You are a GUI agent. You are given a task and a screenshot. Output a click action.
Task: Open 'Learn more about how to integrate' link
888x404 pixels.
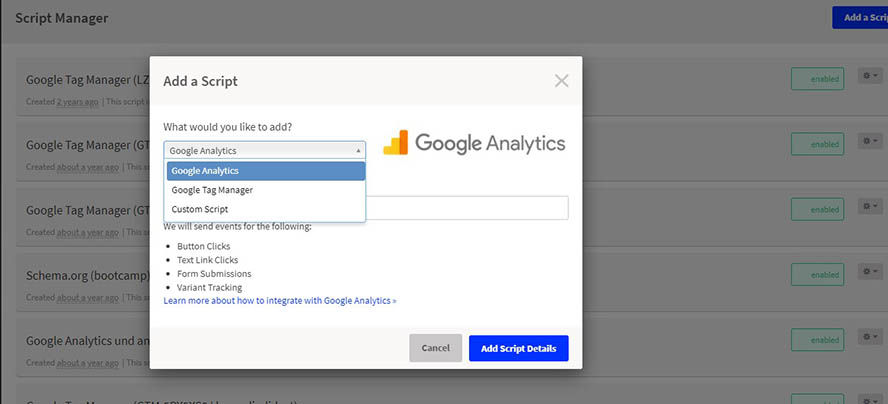[280, 300]
